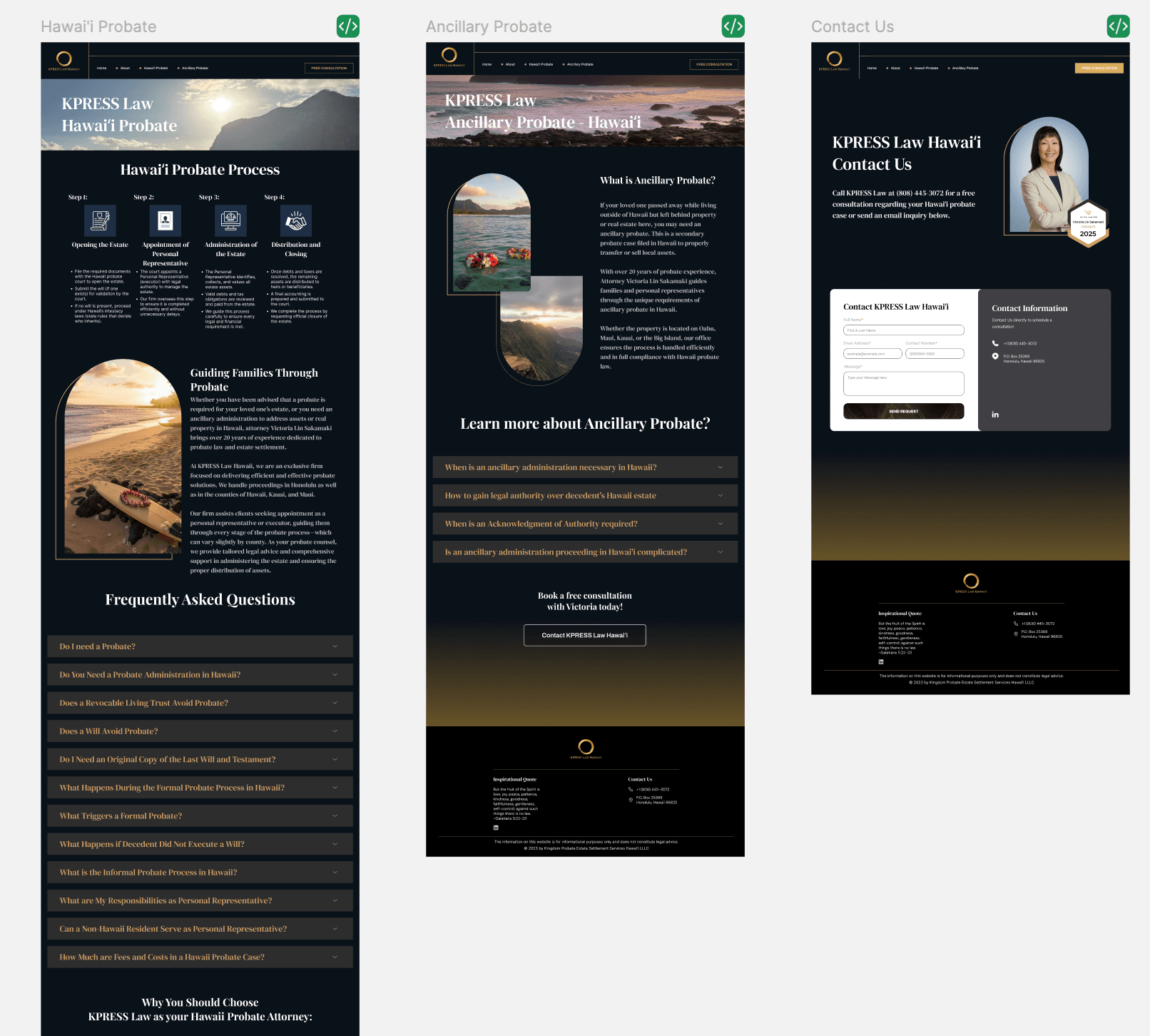Click the green code icon above the Hawai'i Probate frame
The height and width of the screenshot is (1036, 1150).
348,26
